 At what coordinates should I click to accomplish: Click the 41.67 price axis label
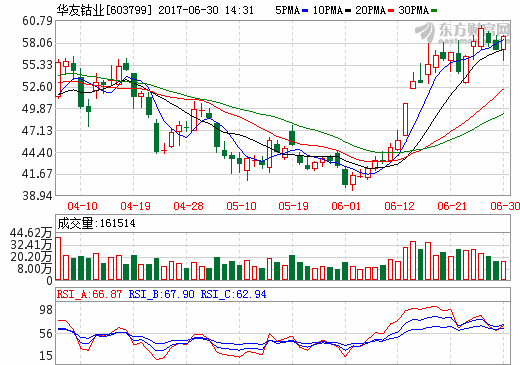click(37, 174)
